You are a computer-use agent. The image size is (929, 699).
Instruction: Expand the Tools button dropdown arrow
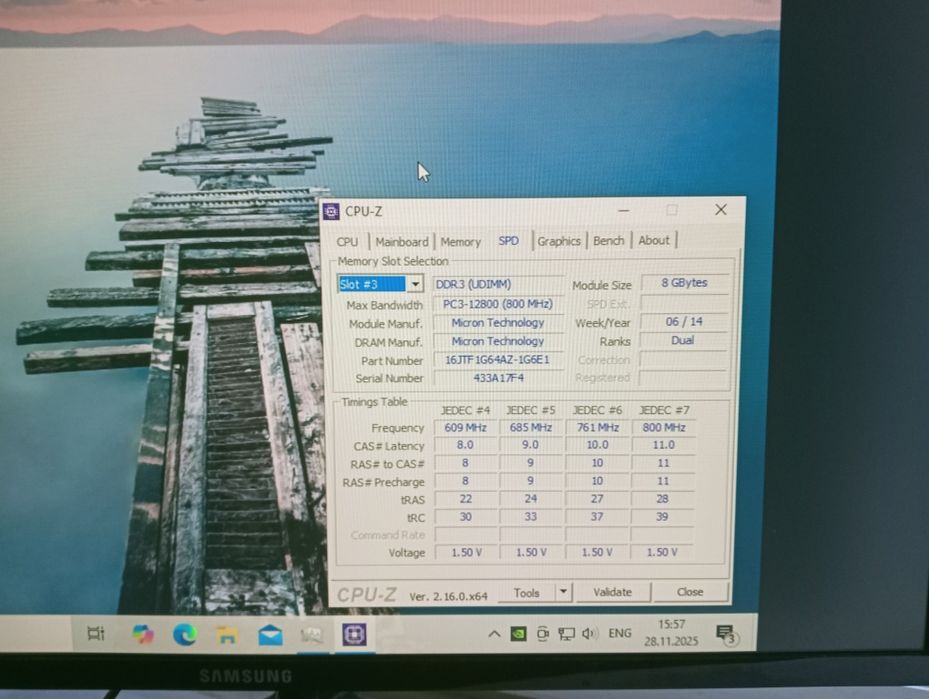tap(563, 591)
